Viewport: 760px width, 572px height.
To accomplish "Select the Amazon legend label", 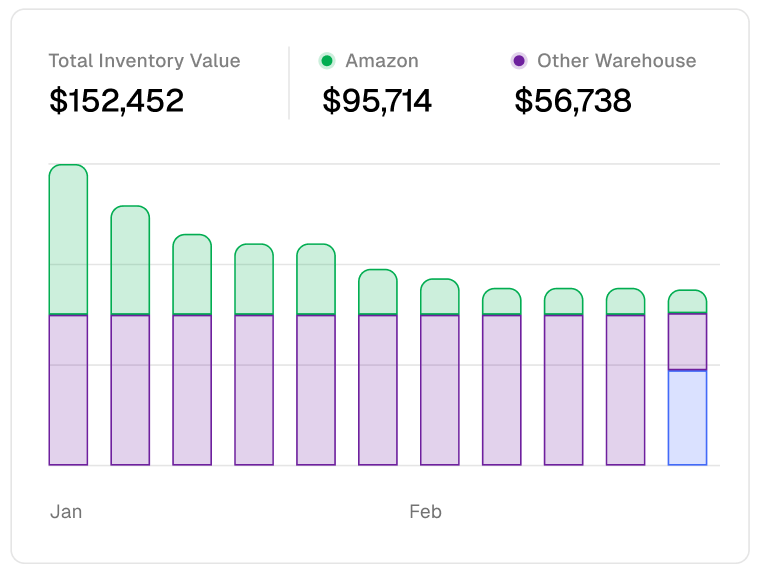I will [x=381, y=61].
